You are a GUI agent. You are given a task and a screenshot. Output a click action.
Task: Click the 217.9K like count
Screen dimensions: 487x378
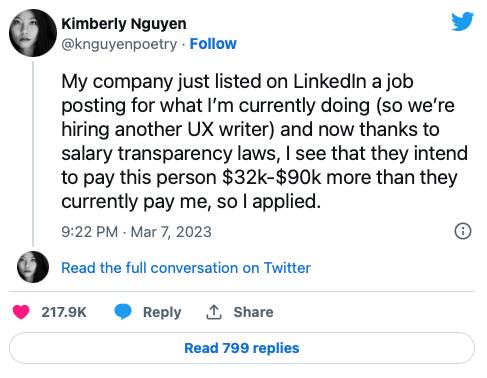point(64,312)
